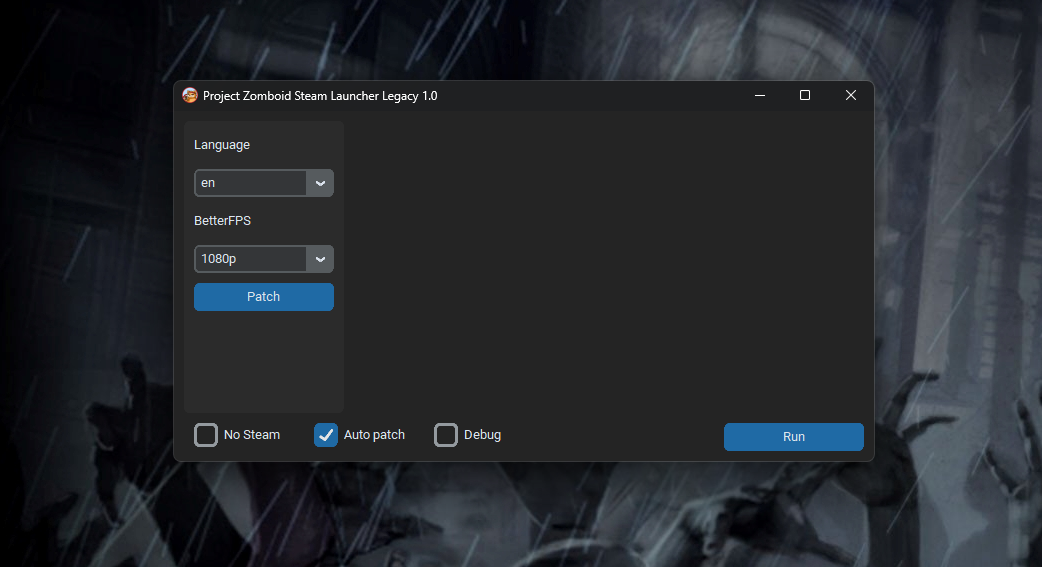
Task: Click the 'Language' label
Action: [222, 145]
